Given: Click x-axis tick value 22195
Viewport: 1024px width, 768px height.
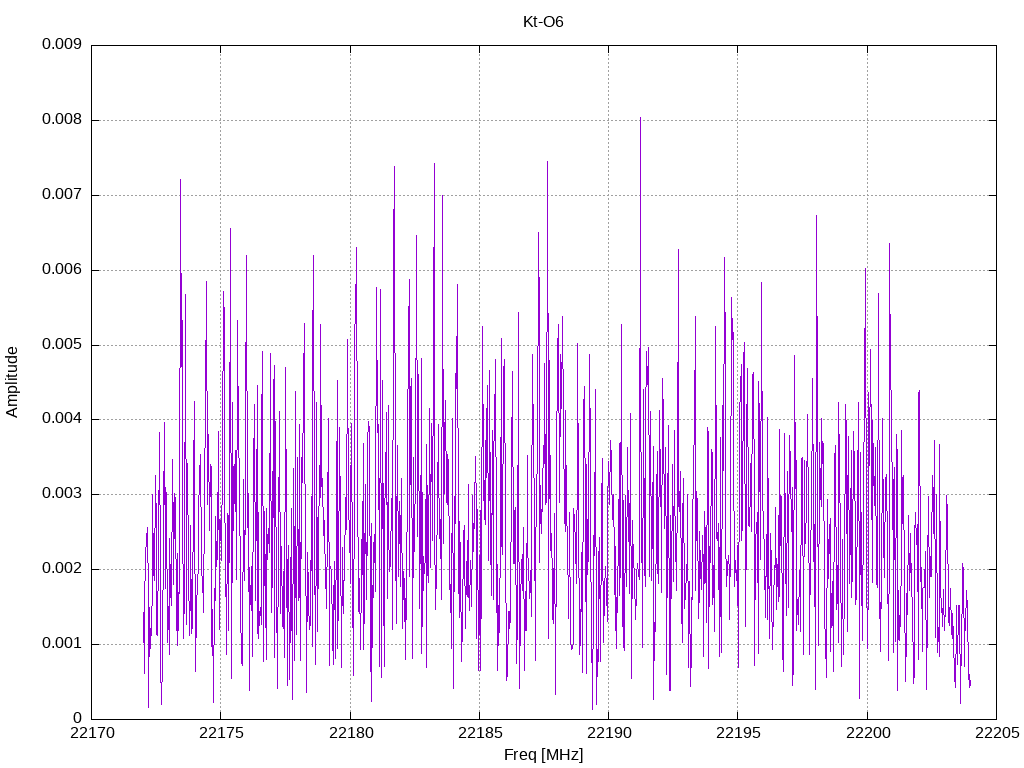Looking at the screenshot, I should (x=738, y=733).
